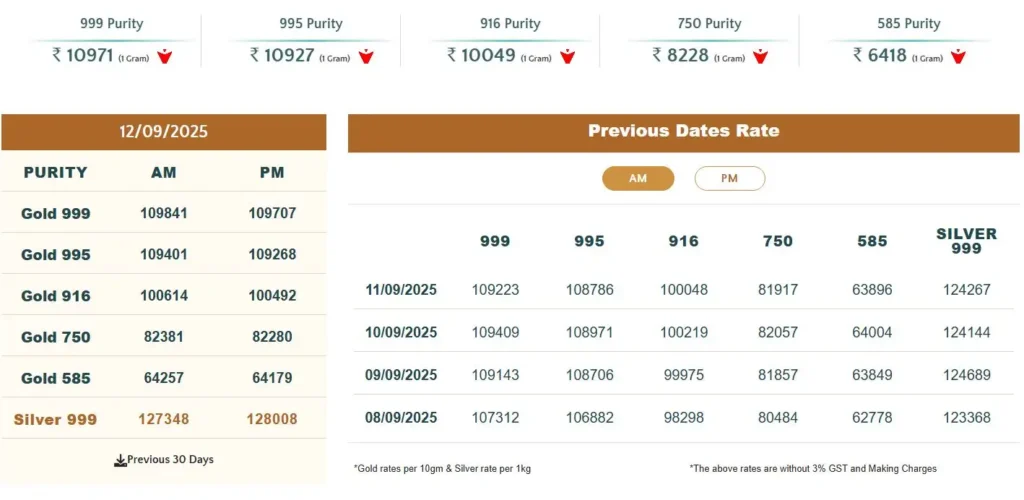Switch to PM previous rates
This screenshot has width=1024, height=500.
click(x=729, y=178)
